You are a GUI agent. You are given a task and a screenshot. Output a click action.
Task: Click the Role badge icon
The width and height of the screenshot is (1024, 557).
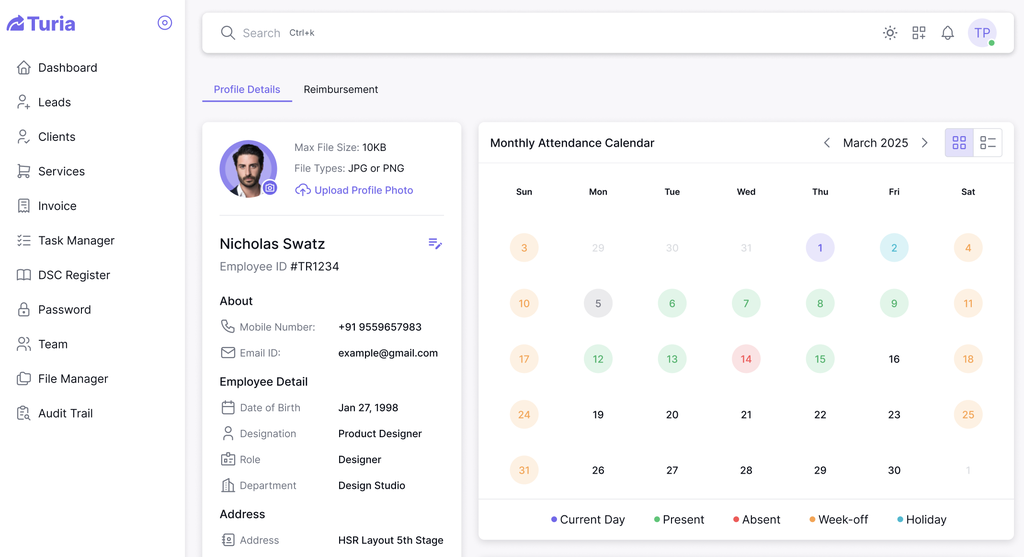(x=227, y=459)
